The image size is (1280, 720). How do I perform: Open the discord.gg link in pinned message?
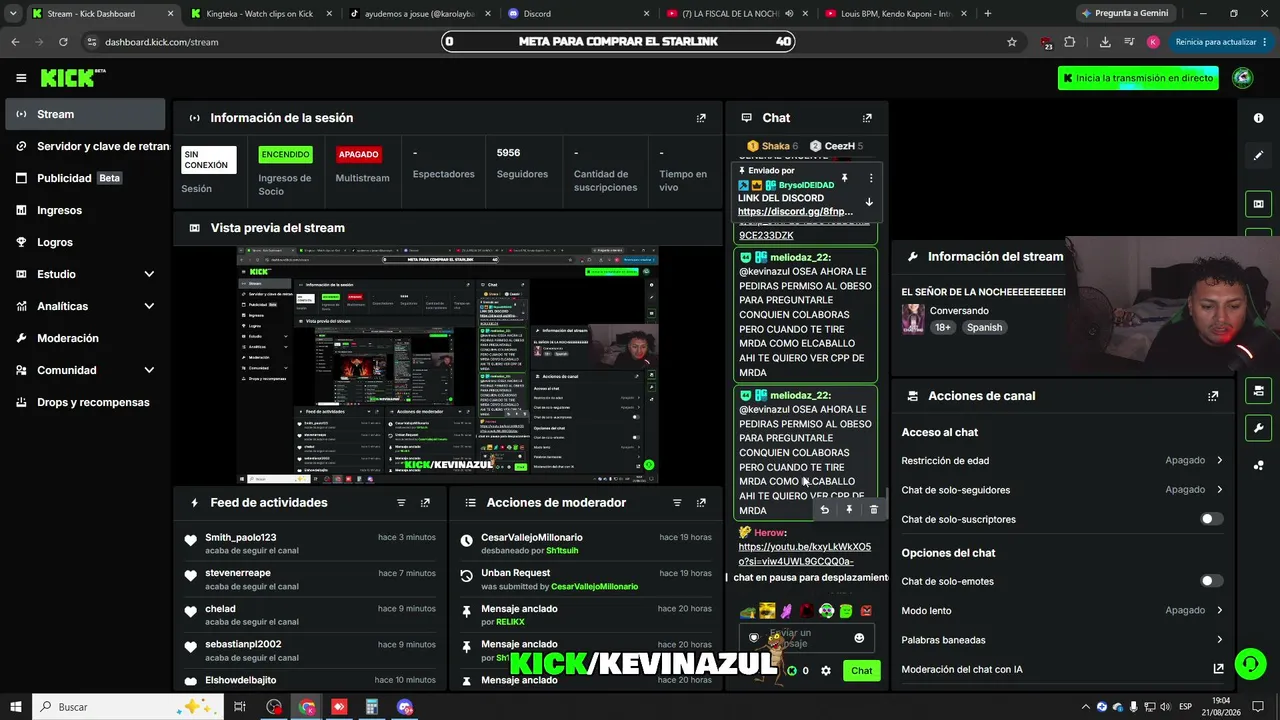point(795,212)
